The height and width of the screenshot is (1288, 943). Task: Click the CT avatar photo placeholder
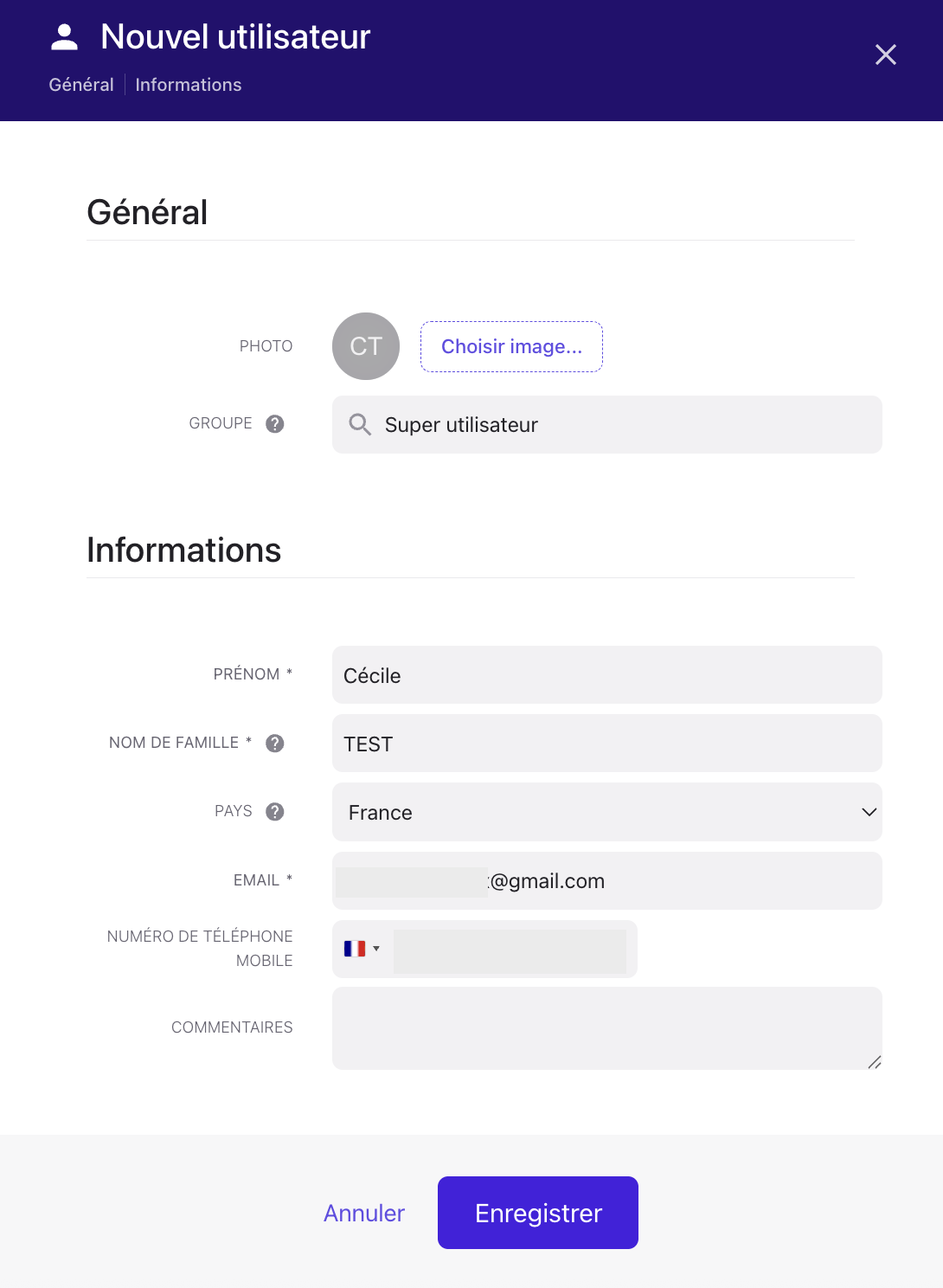pos(366,346)
